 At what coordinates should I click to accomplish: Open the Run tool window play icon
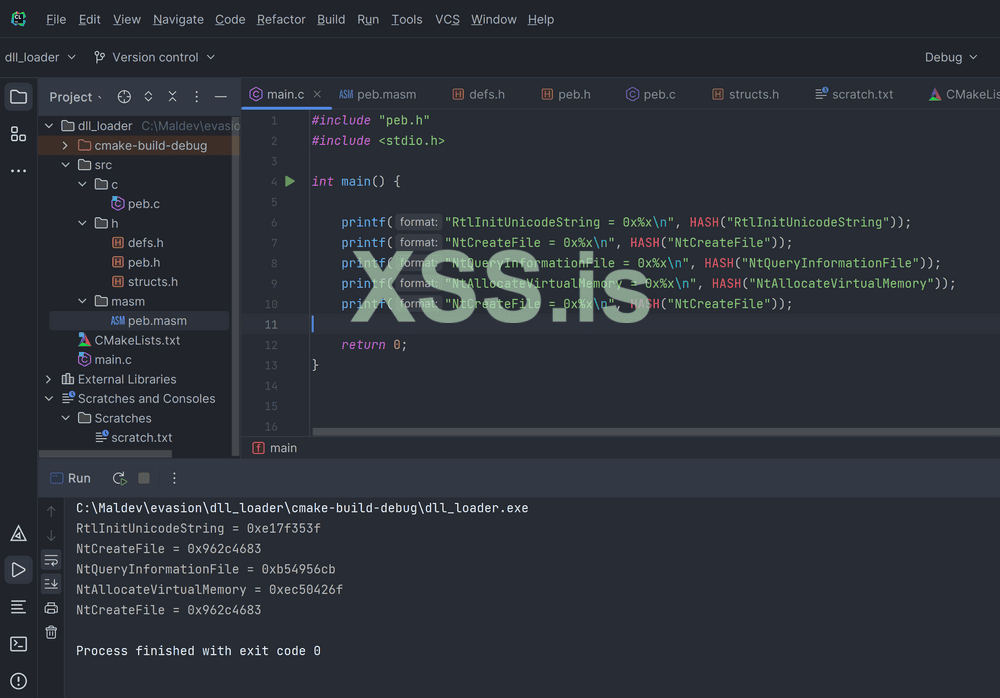(x=18, y=570)
